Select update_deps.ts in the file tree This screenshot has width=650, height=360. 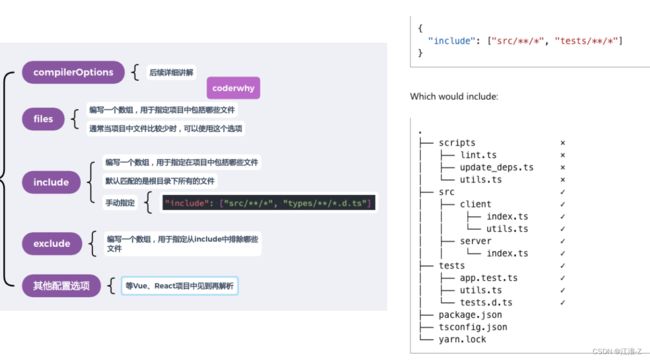click(x=496, y=167)
